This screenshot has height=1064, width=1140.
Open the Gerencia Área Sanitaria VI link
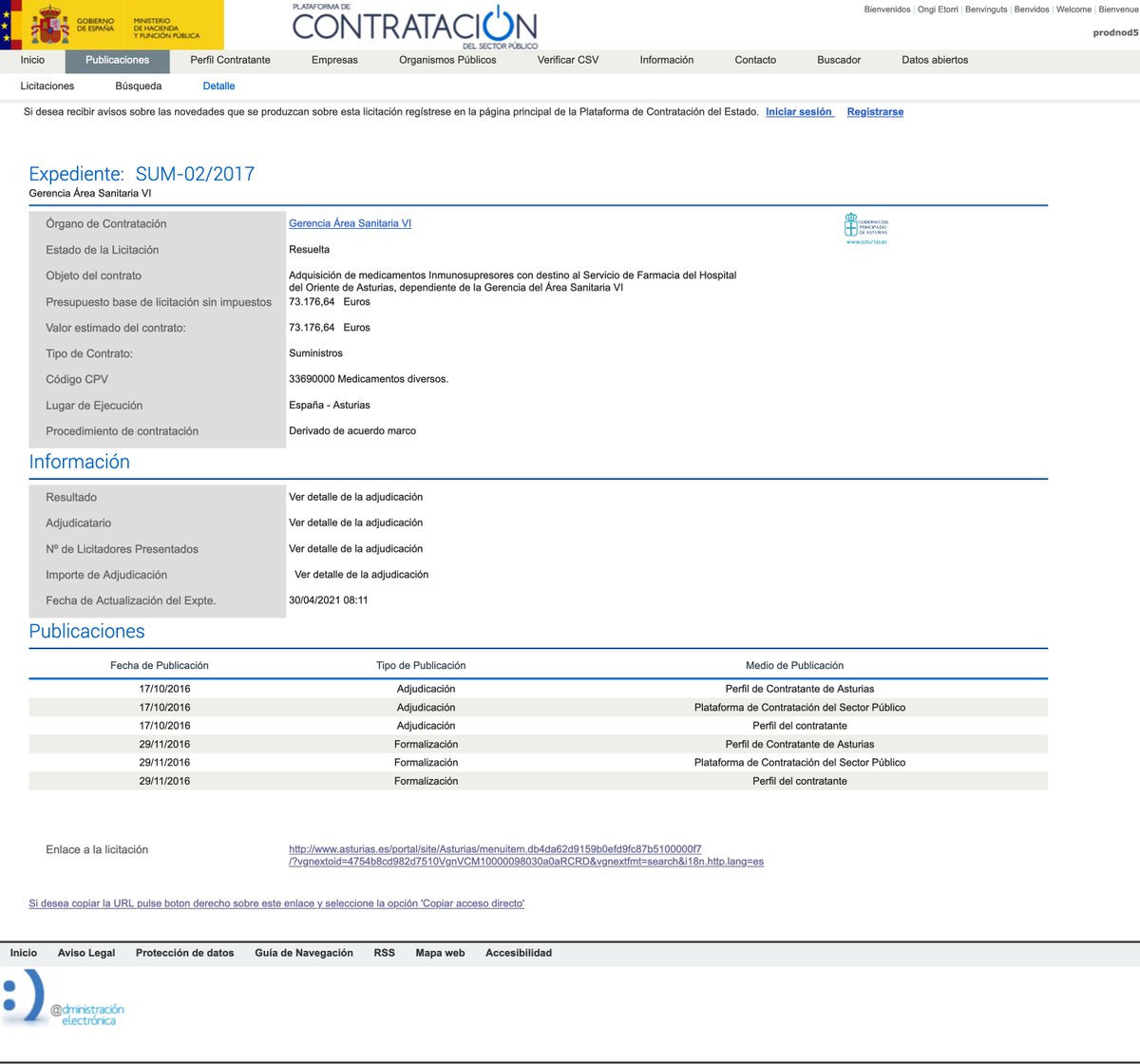[x=350, y=223]
